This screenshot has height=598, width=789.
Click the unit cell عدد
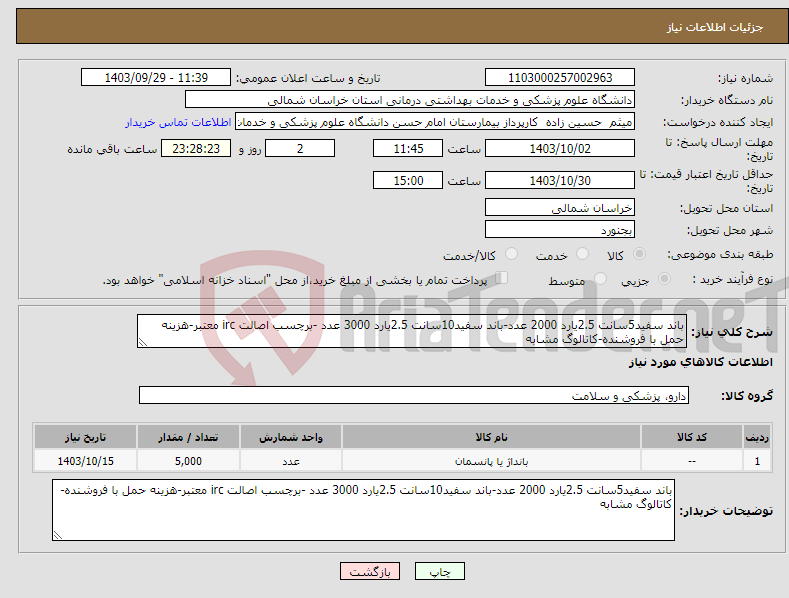[291, 461]
